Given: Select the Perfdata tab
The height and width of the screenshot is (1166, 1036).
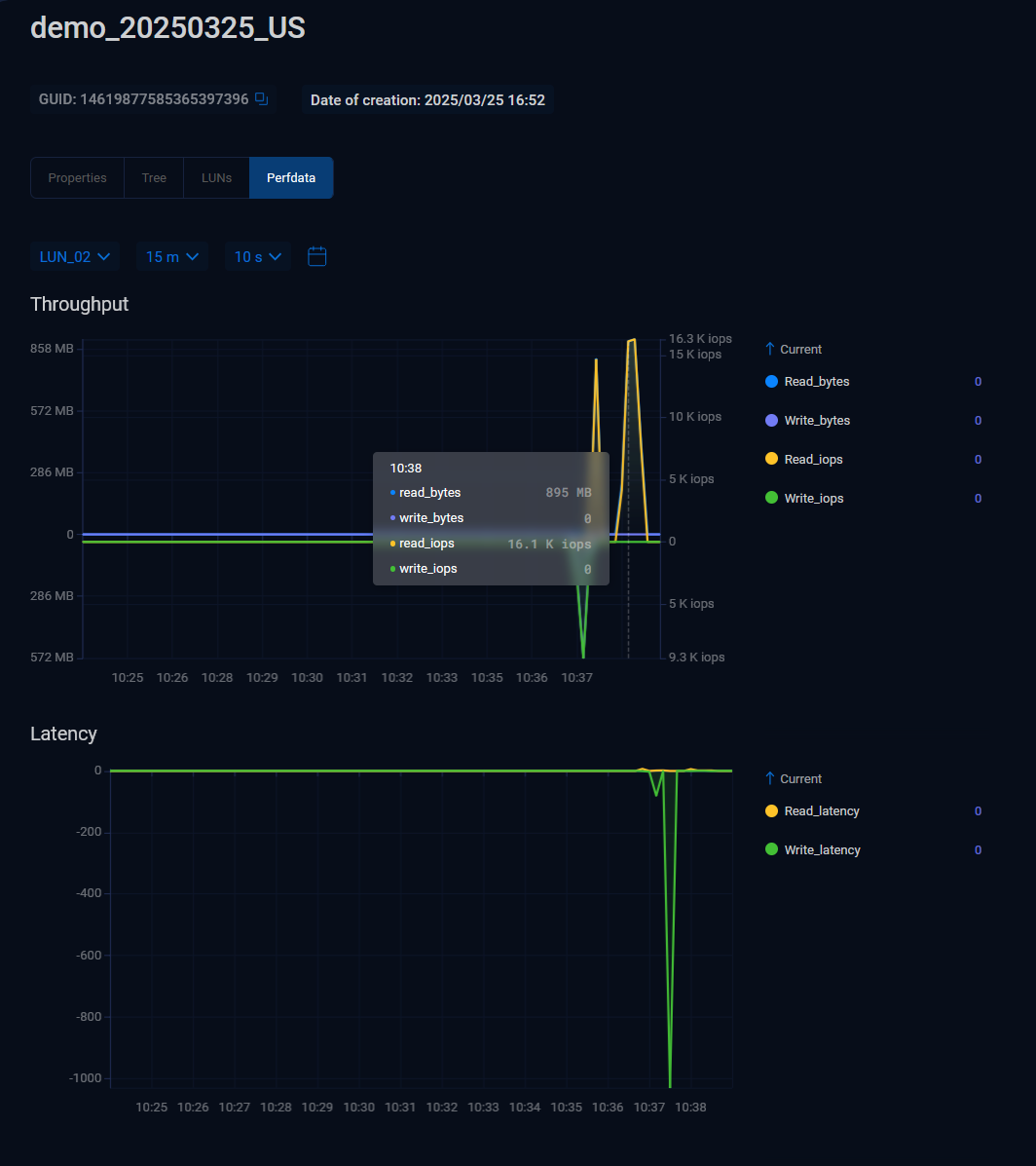Looking at the screenshot, I should (x=291, y=177).
